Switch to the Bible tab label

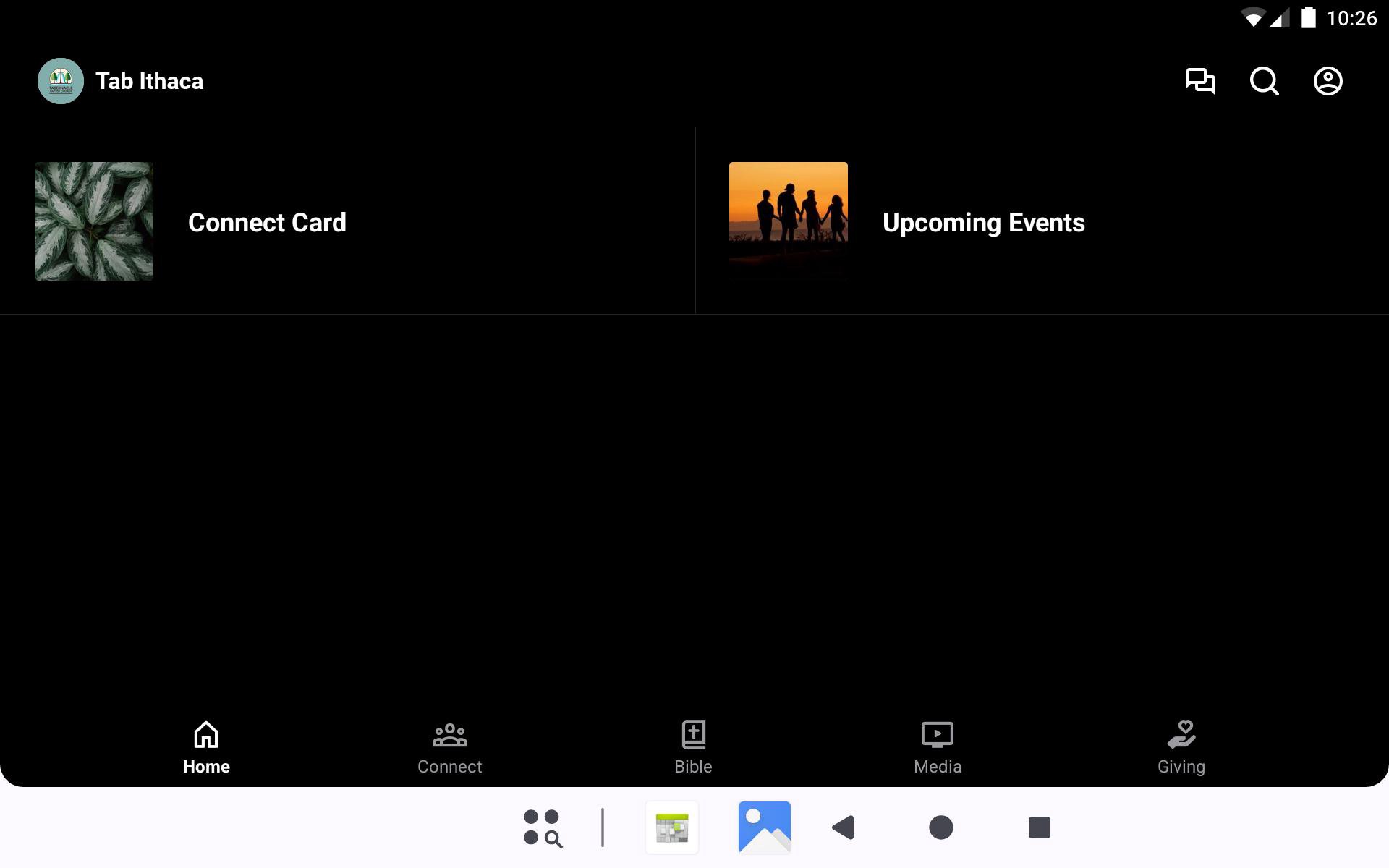coord(693,767)
